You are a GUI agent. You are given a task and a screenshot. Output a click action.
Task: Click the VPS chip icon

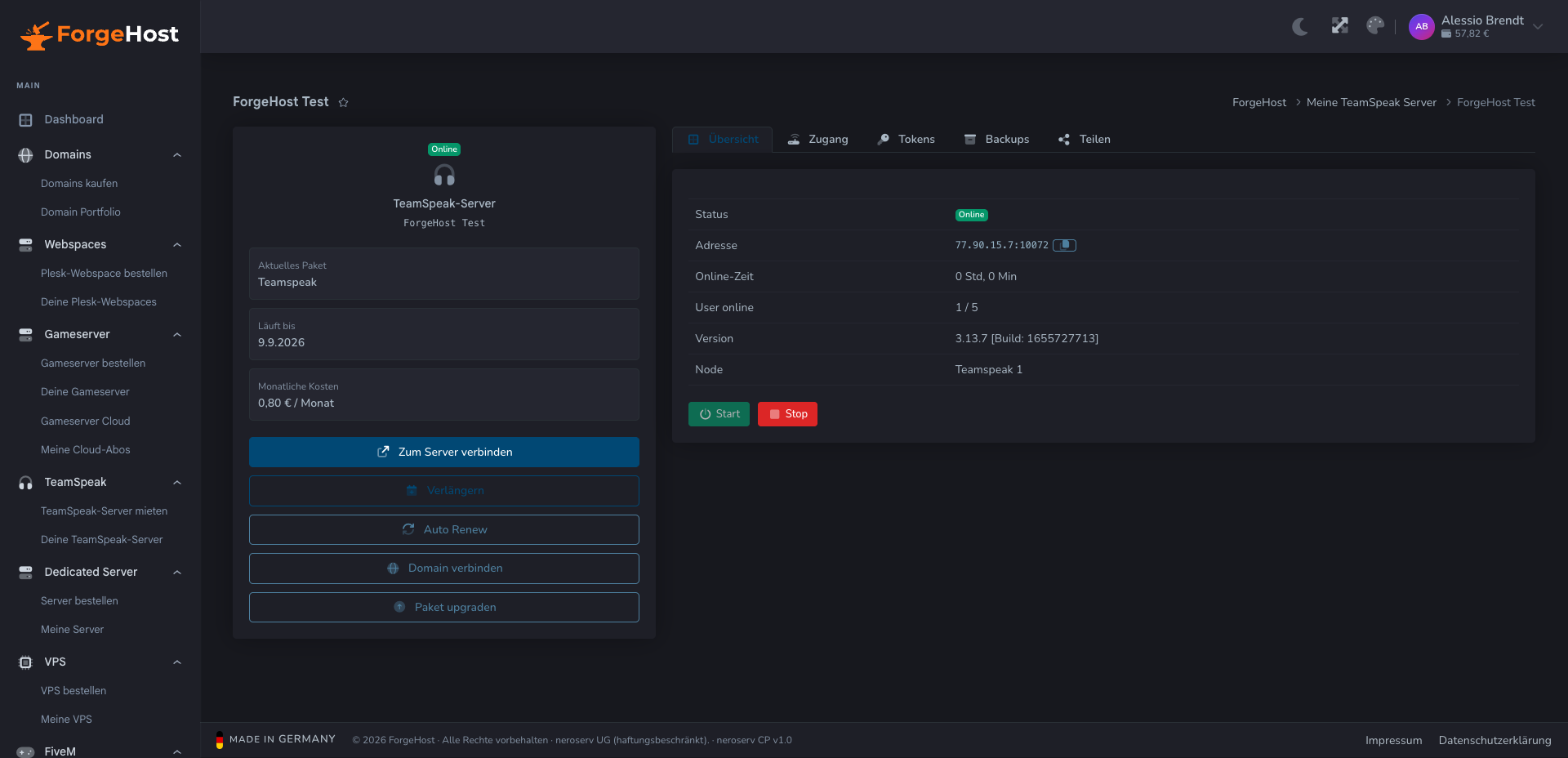[x=25, y=662]
